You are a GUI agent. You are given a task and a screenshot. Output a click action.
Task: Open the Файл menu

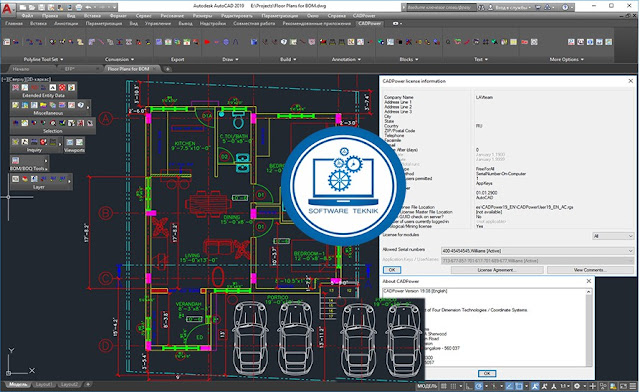point(27,16)
